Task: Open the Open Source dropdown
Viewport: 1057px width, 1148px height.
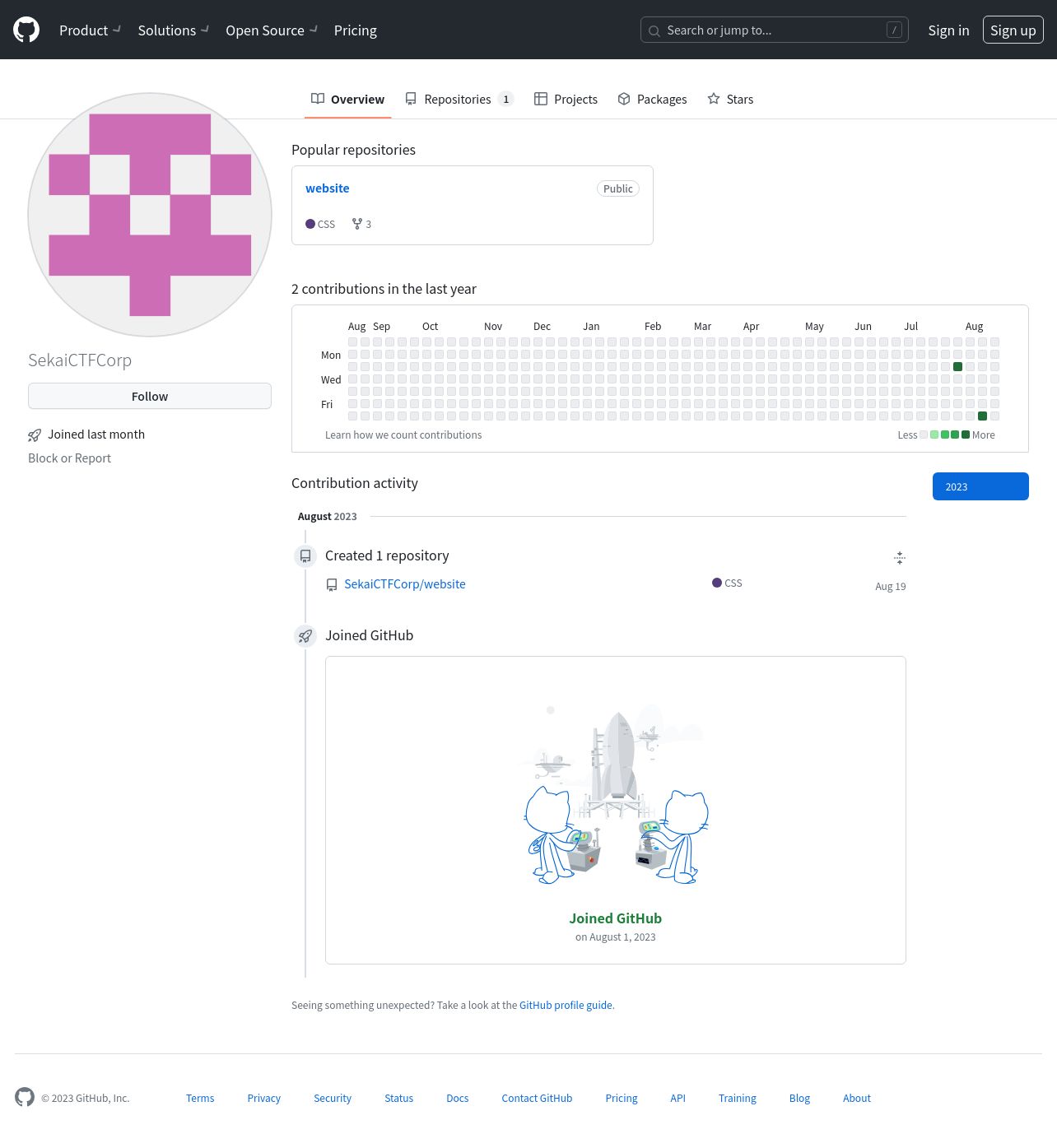Action: coord(272,30)
